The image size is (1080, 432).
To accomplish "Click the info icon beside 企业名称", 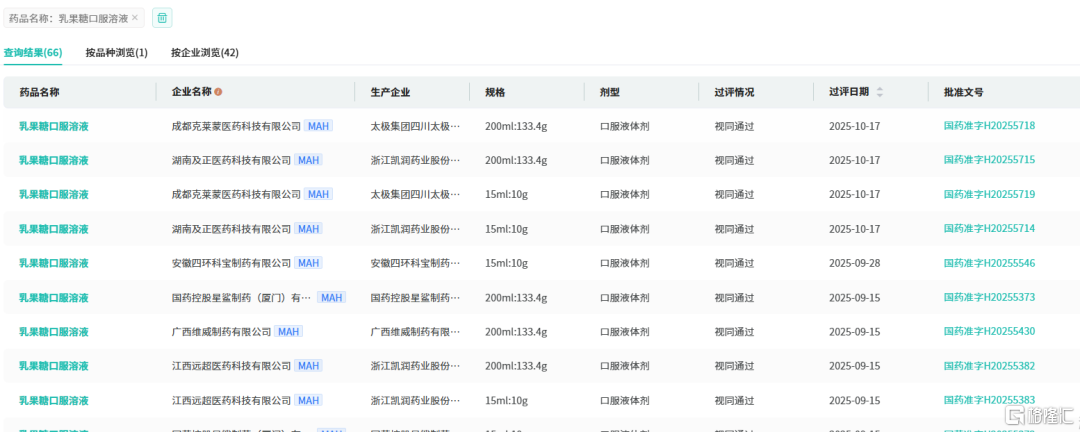I will tap(218, 92).
